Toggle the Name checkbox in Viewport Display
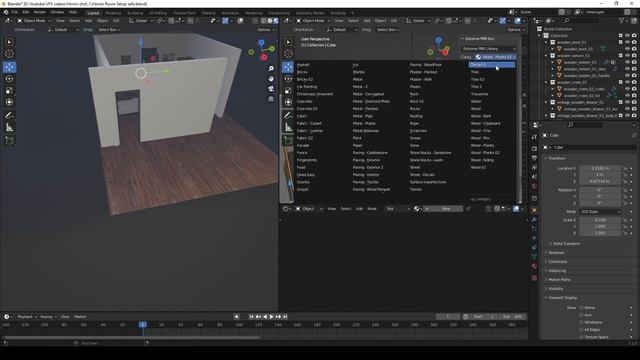 point(582,308)
